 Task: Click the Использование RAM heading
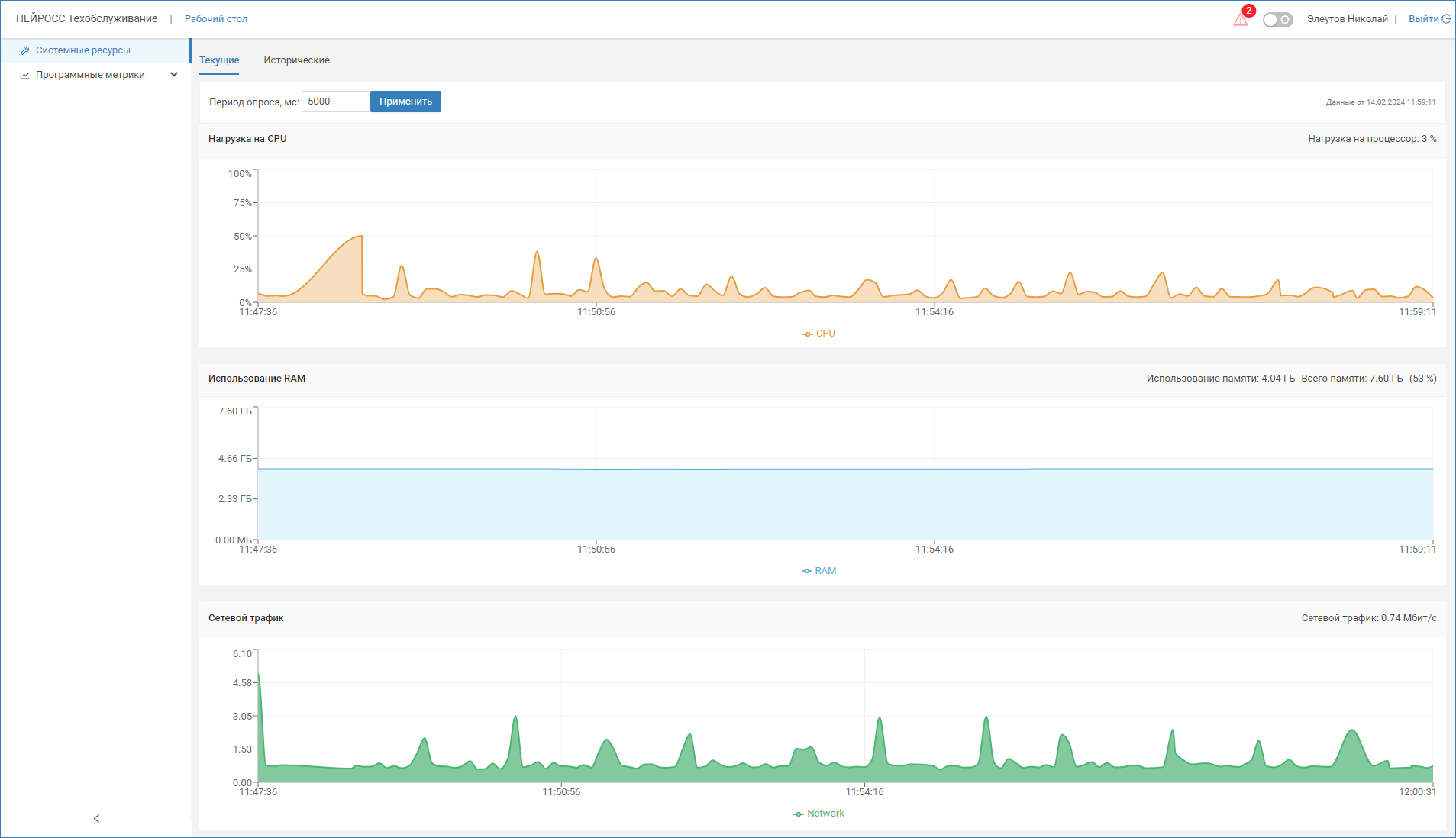point(257,379)
